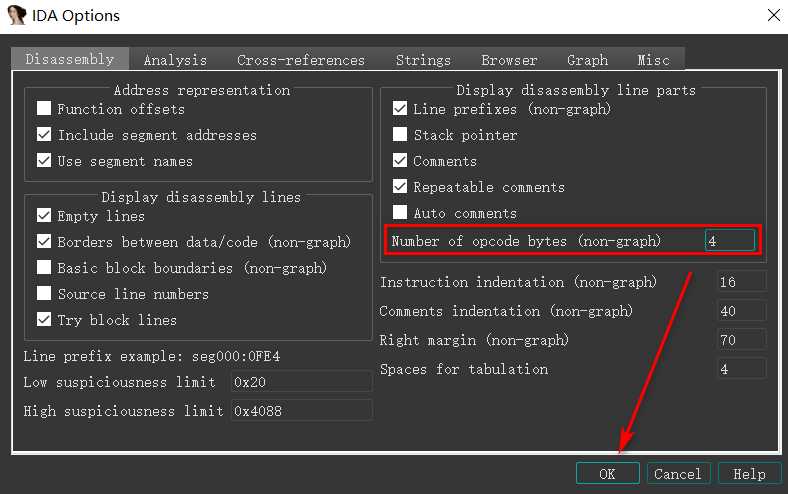Click the Right margin input field

(x=741, y=340)
